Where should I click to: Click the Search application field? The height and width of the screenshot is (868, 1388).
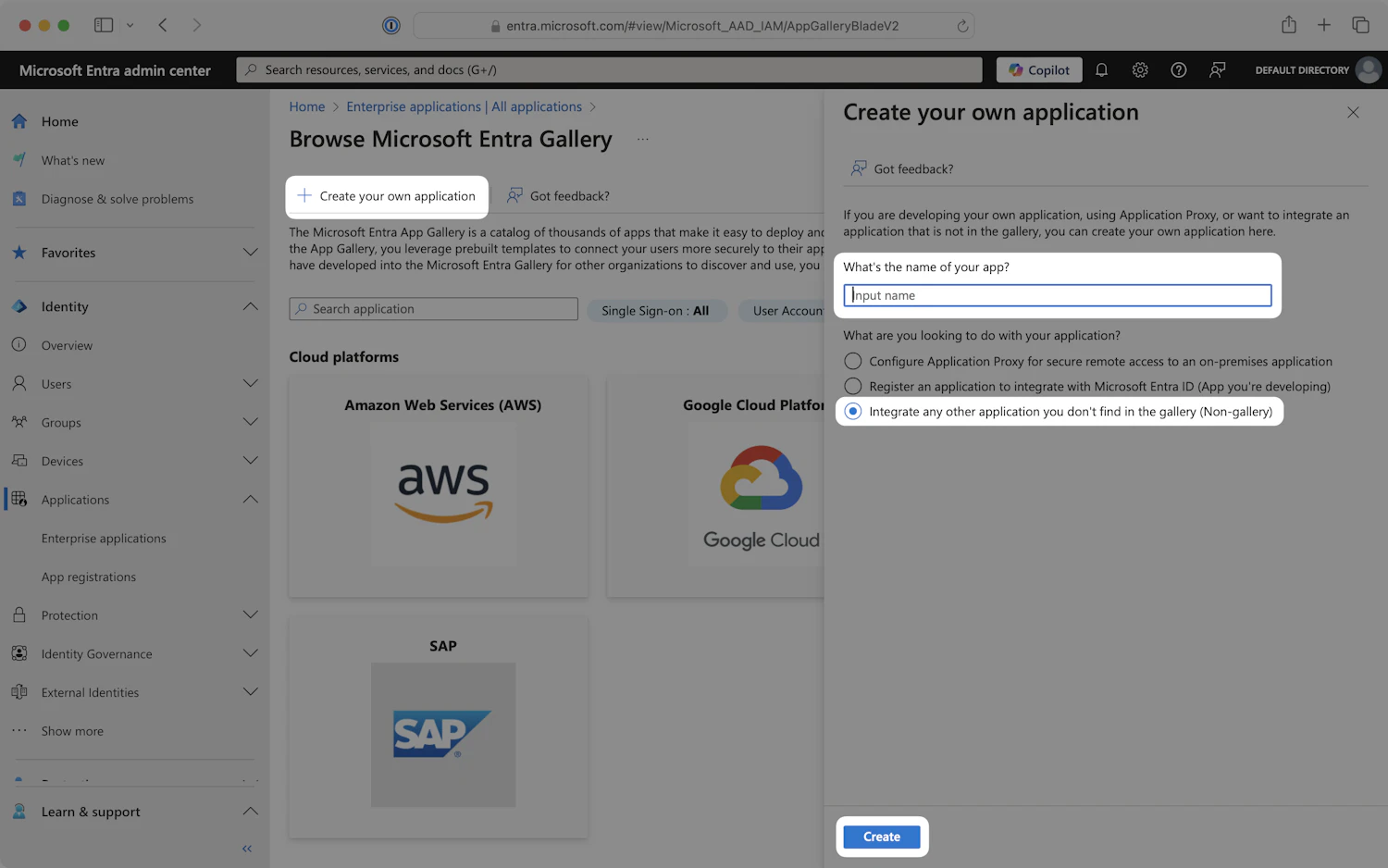coord(434,309)
